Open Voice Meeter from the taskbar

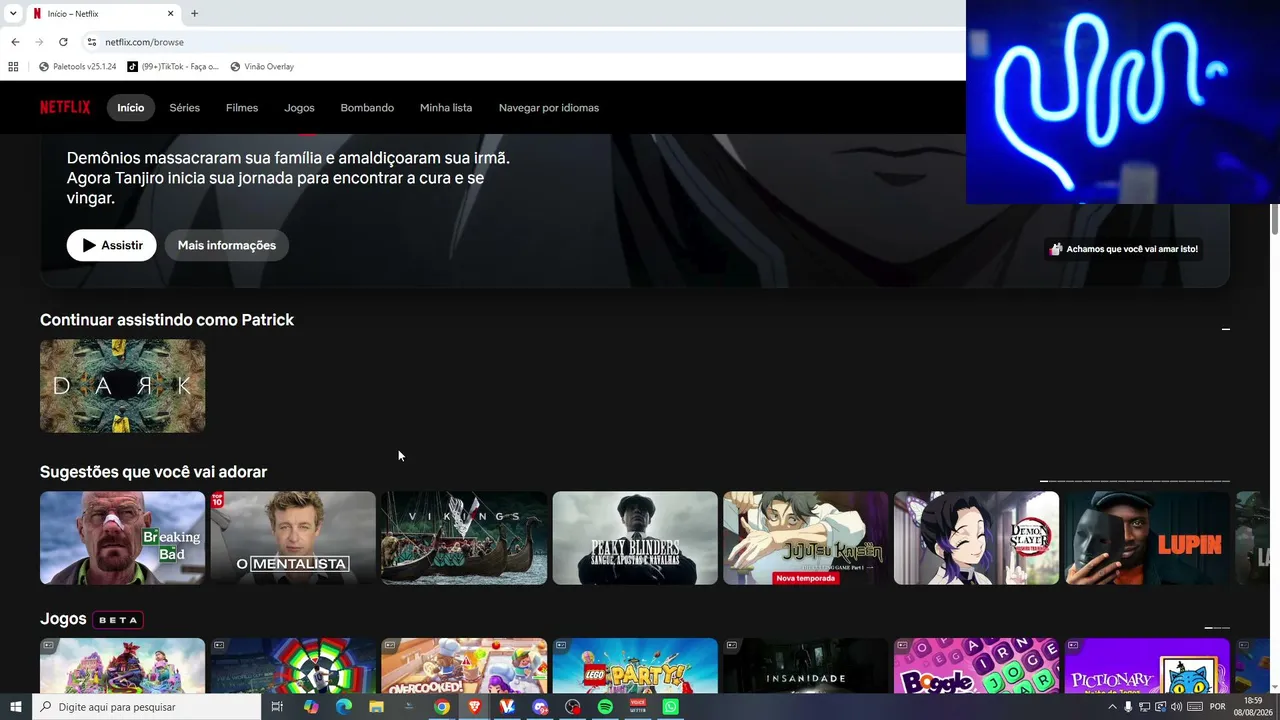638,707
